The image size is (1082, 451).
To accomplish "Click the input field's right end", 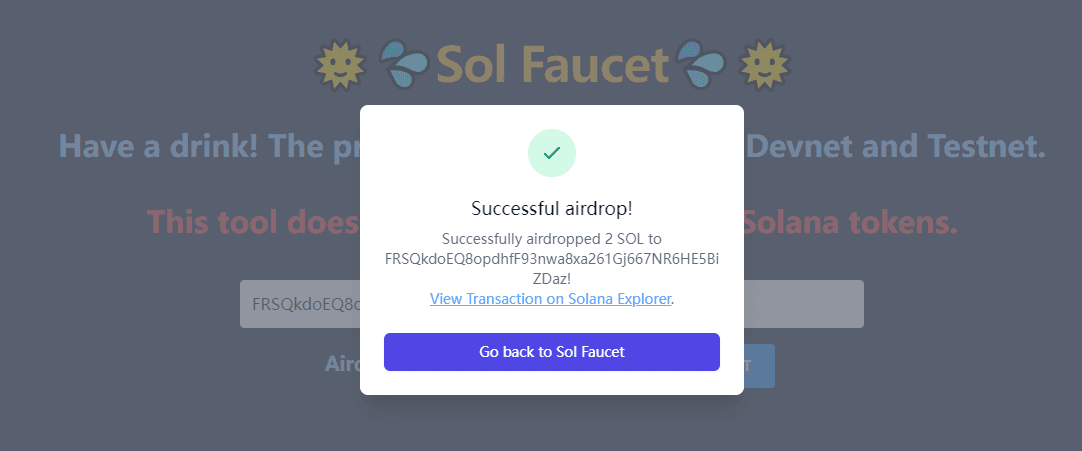I will click(x=803, y=304).
